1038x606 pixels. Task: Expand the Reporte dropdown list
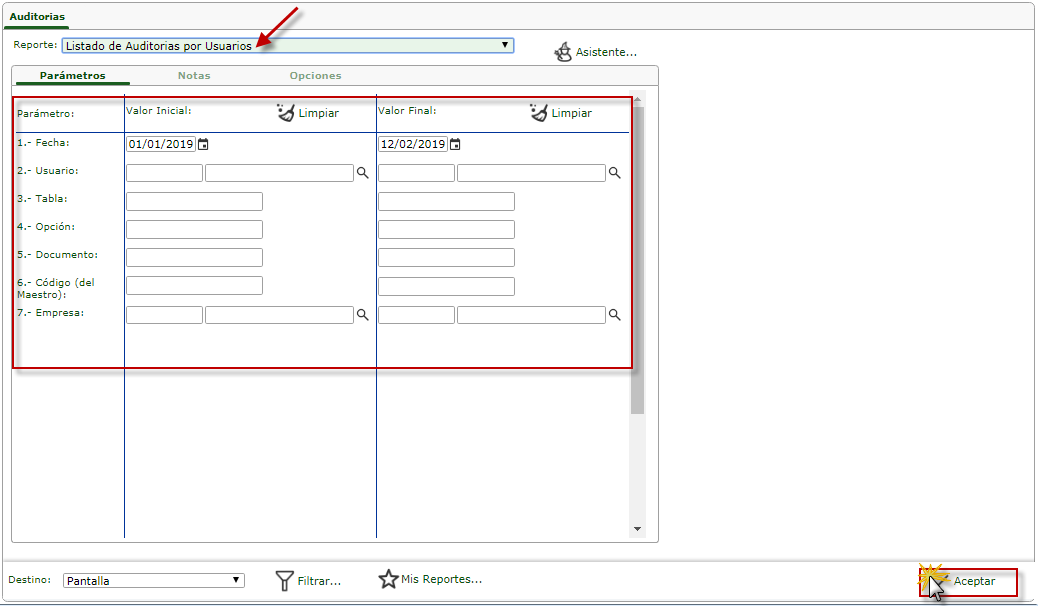click(x=288, y=46)
